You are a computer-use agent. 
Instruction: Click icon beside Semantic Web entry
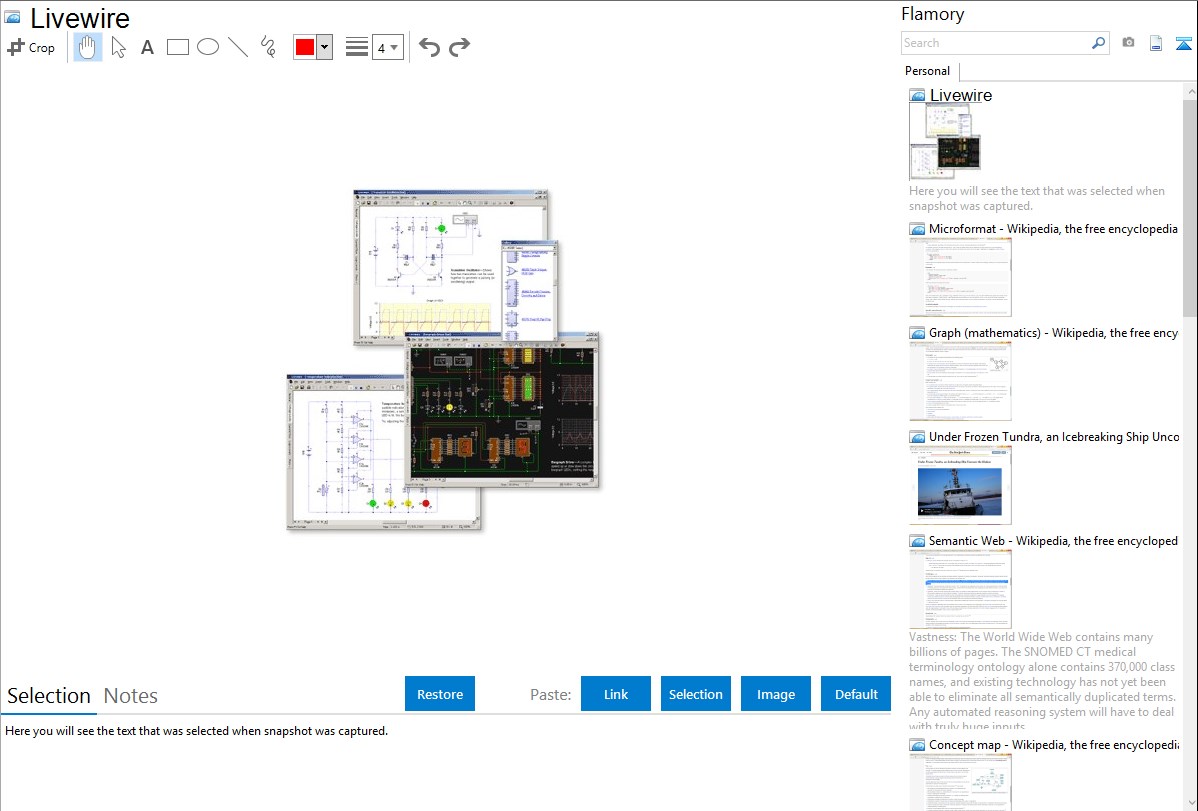917,540
